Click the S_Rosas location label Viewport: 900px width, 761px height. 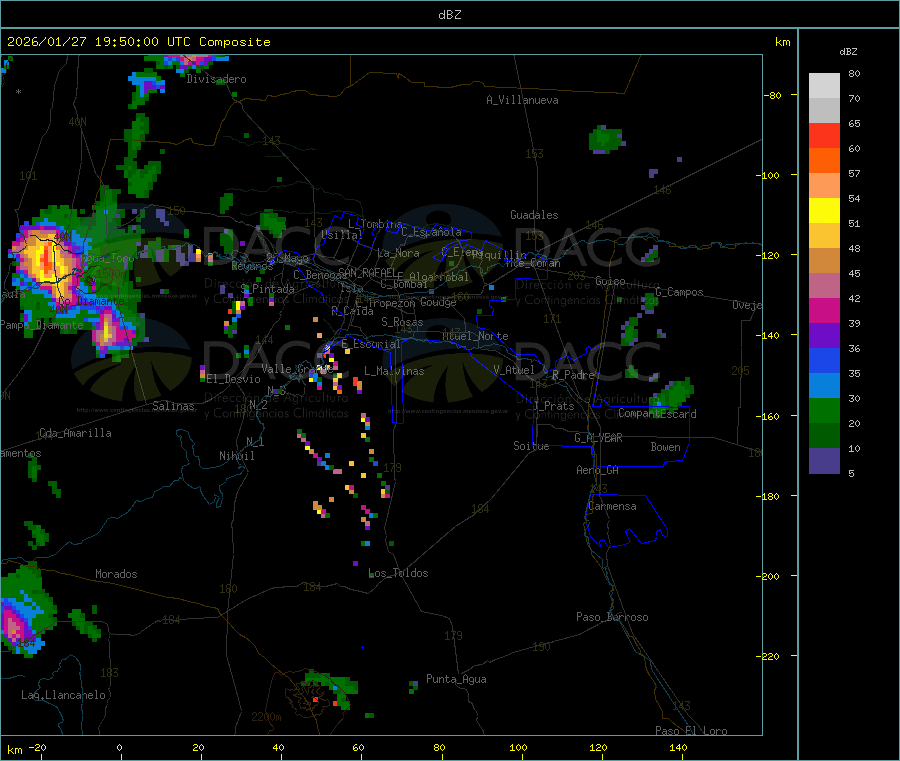coord(402,322)
